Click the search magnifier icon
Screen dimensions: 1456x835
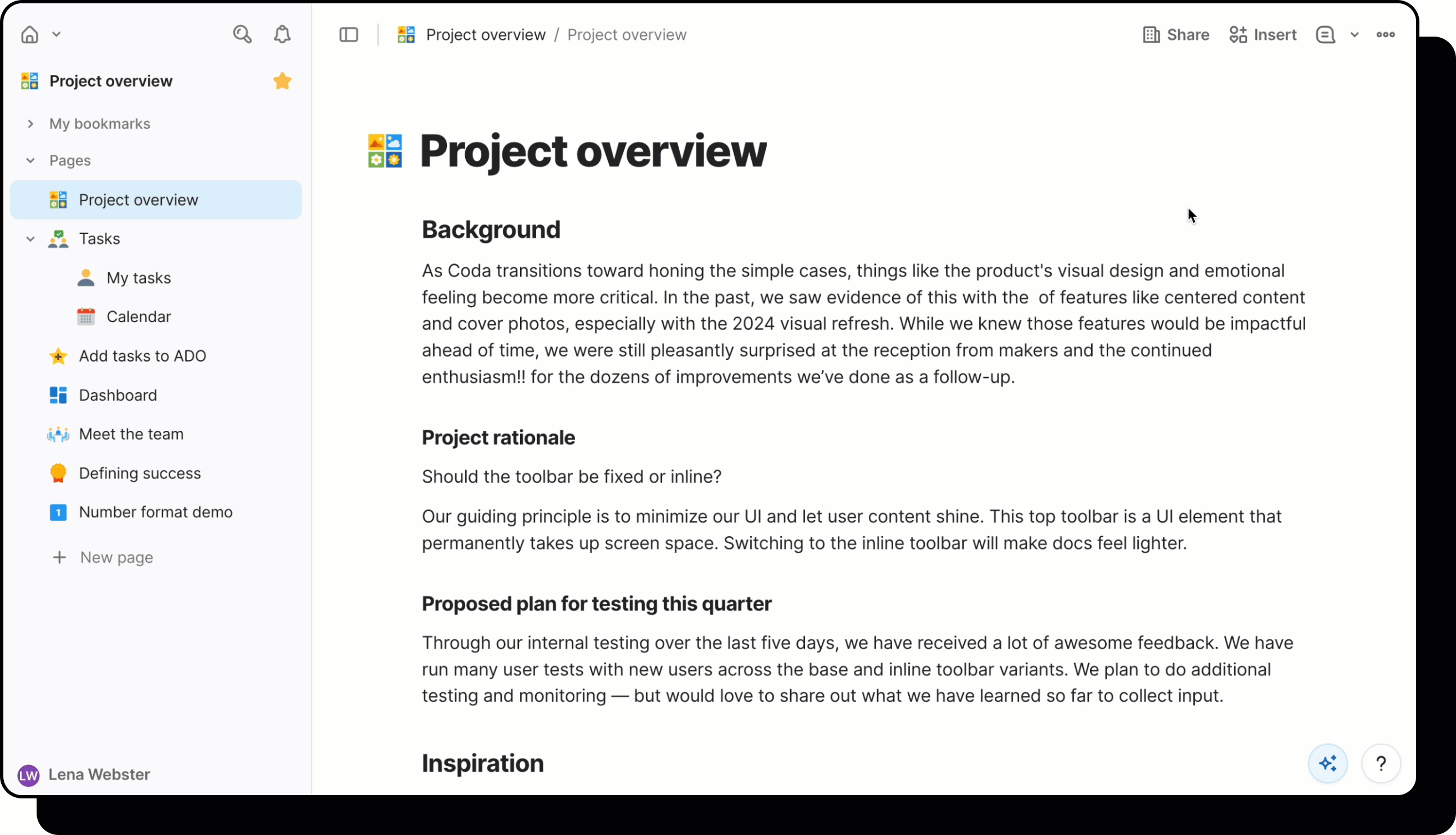[x=242, y=34]
